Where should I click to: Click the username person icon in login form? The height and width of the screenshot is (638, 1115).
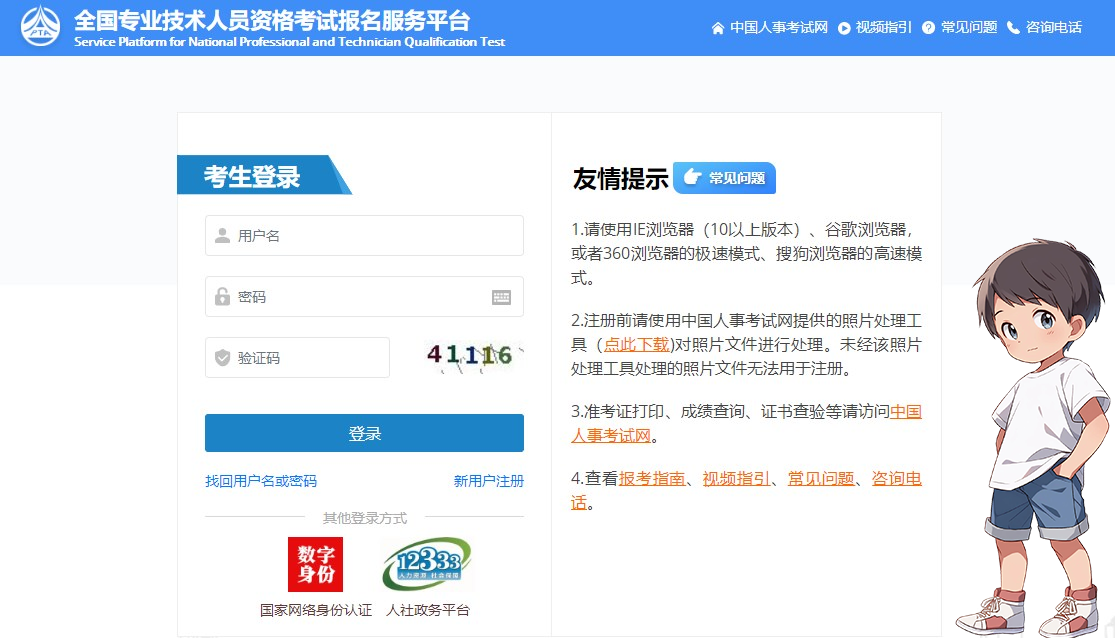click(x=222, y=235)
